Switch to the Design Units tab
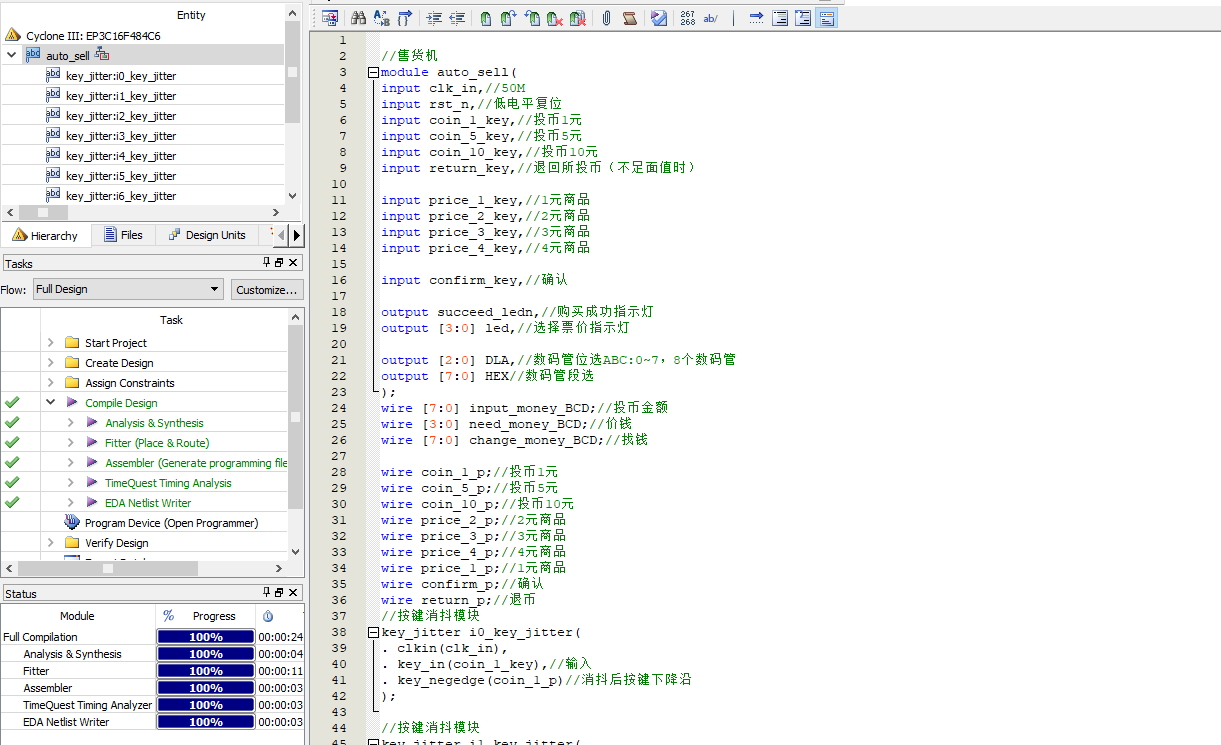The image size is (1221, 745). coord(206,235)
